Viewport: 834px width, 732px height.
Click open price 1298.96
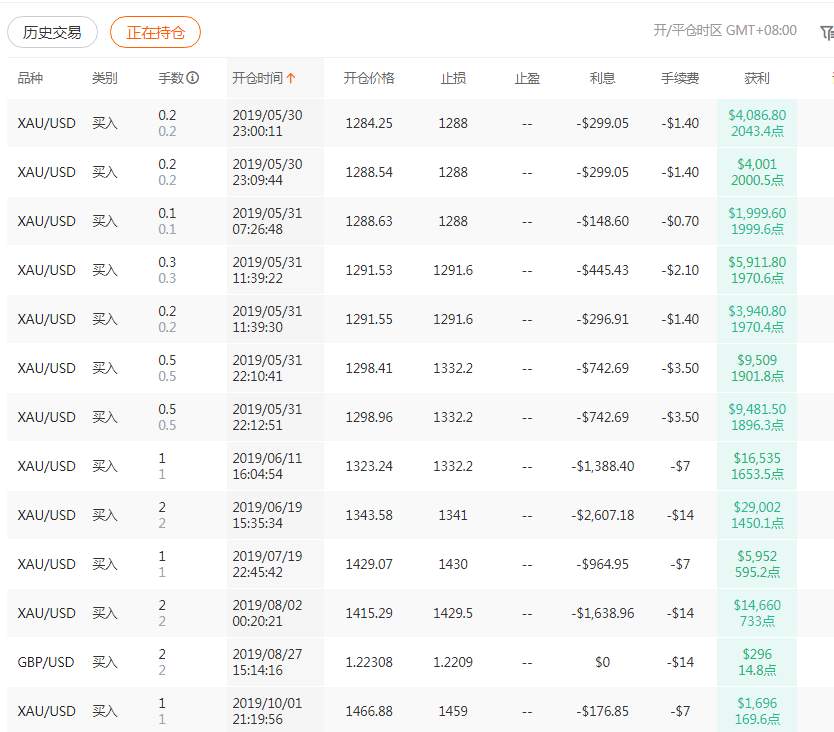tap(369, 417)
